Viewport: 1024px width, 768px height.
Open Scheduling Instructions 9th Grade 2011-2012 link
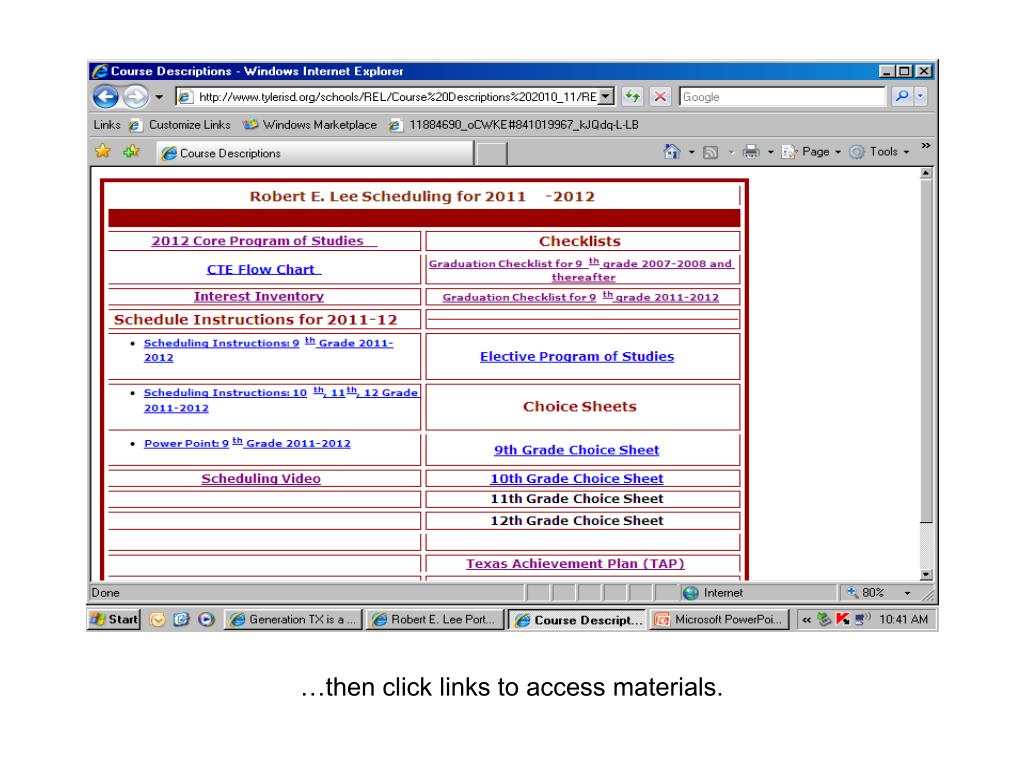(268, 350)
